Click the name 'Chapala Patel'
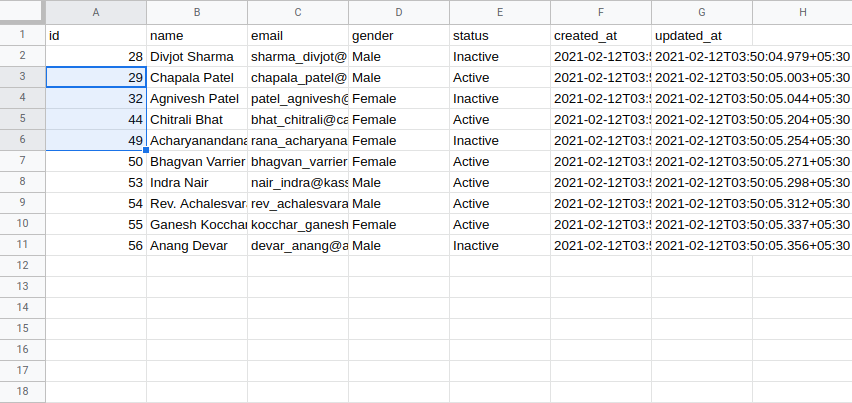This screenshot has width=852, height=403. click(x=197, y=77)
